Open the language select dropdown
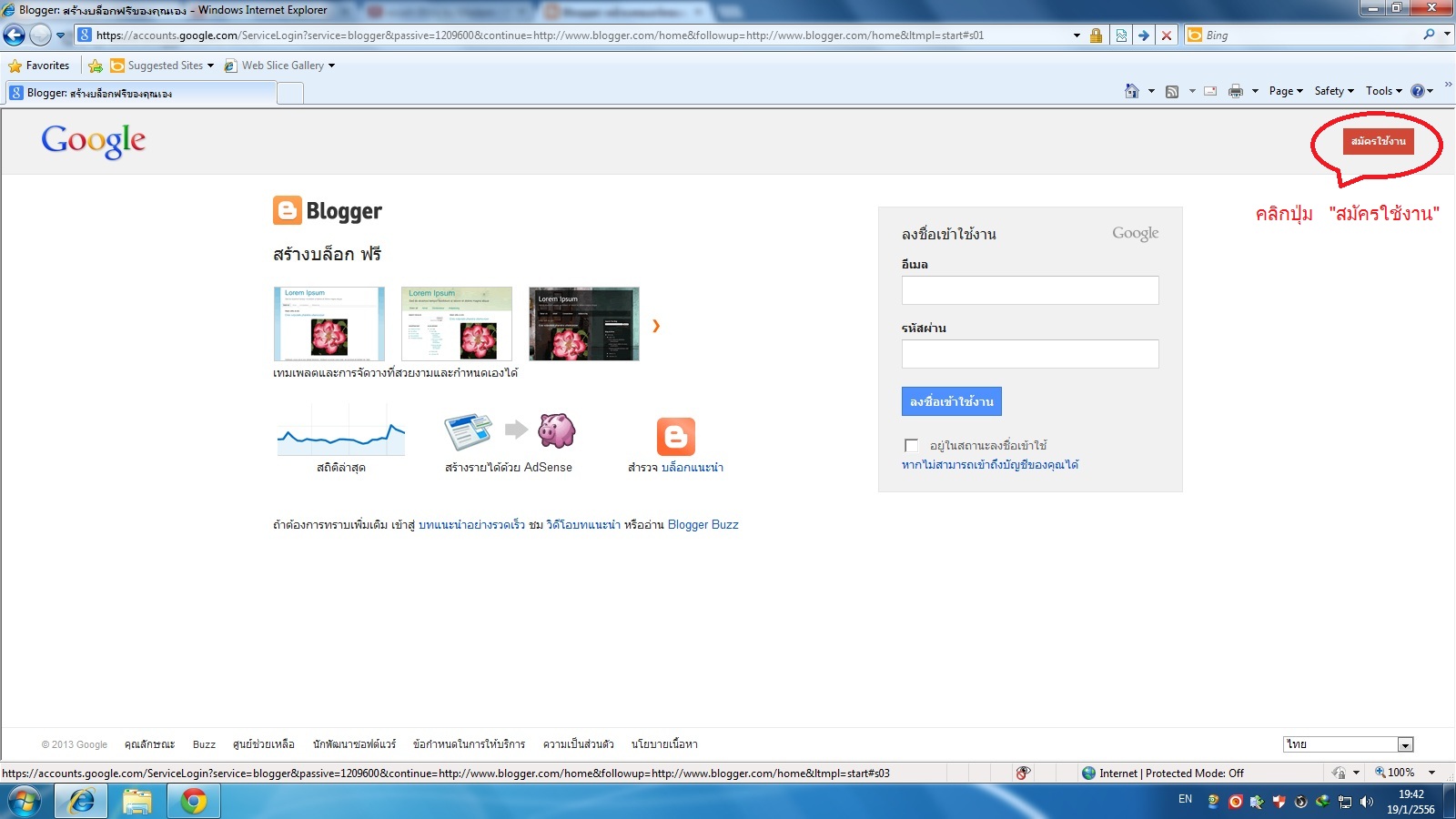The width and height of the screenshot is (1456, 819). (x=1349, y=744)
